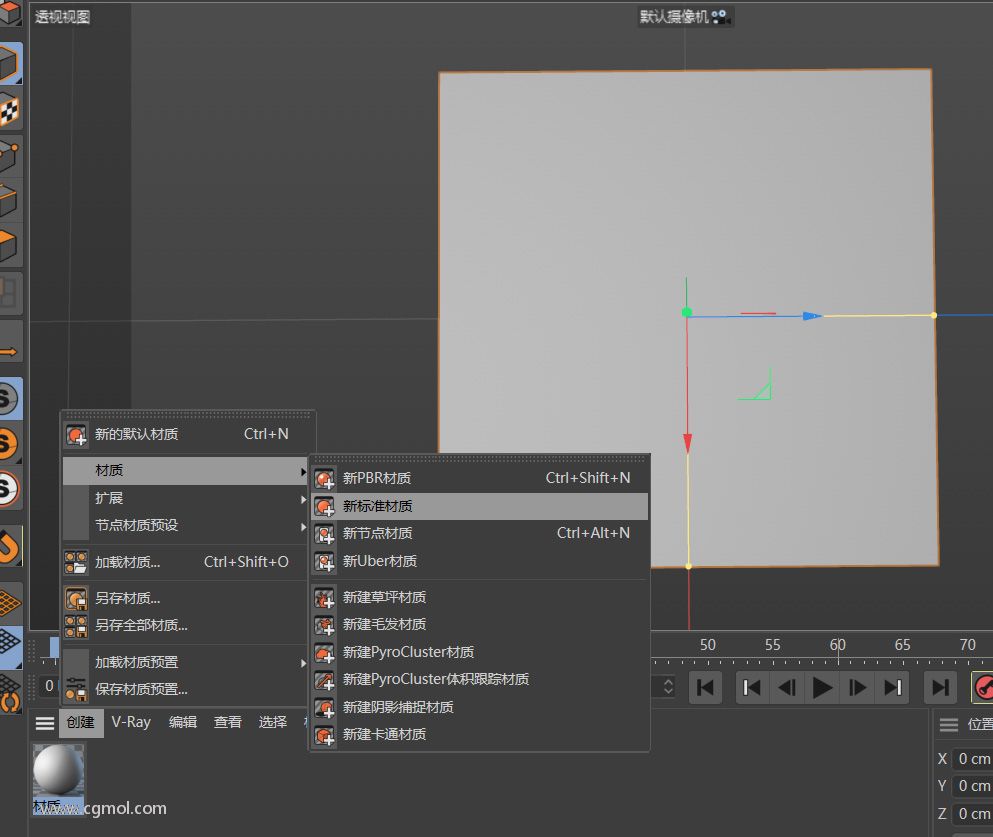Click the blue timeline playhead marker
Viewport: 993px width, 837px height.
tap(54, 648)
